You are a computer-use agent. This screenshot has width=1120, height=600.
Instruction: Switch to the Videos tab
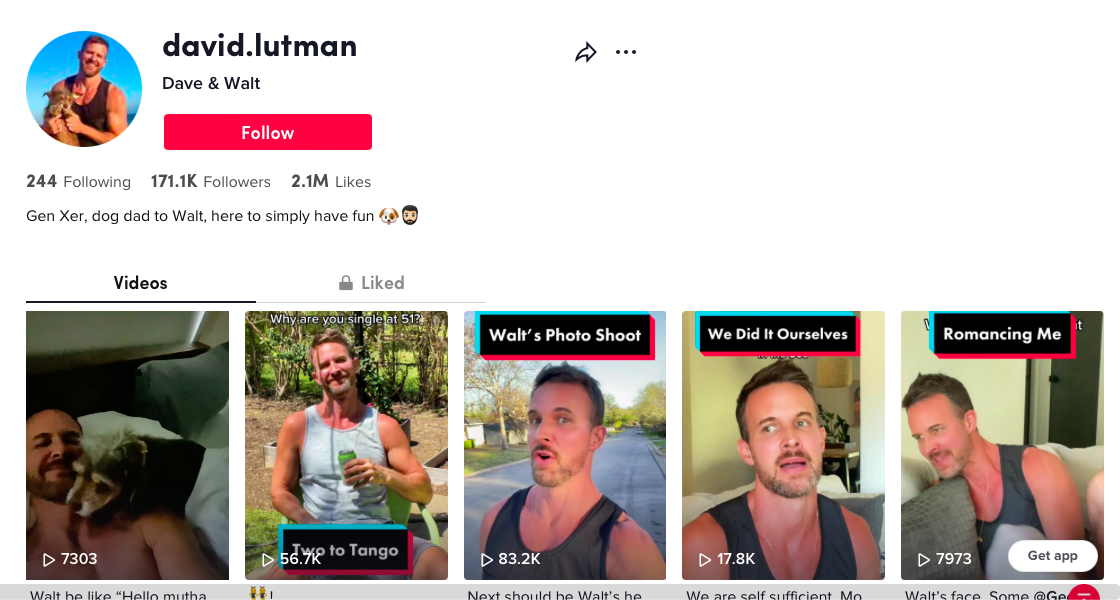click(141, 283)
